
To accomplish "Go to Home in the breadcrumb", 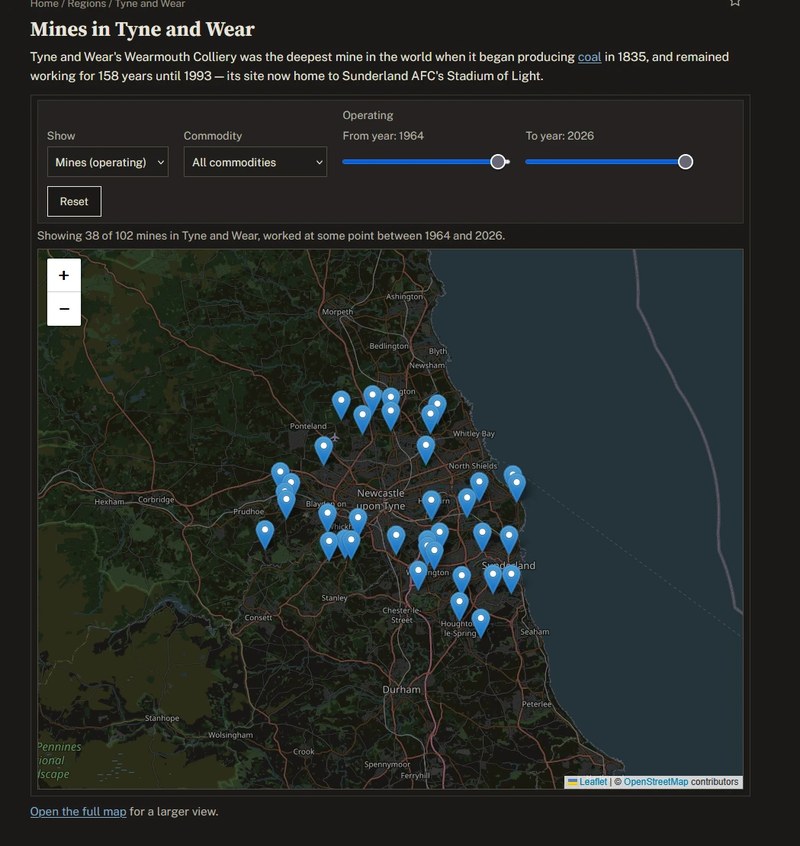I will click(44, 4).
